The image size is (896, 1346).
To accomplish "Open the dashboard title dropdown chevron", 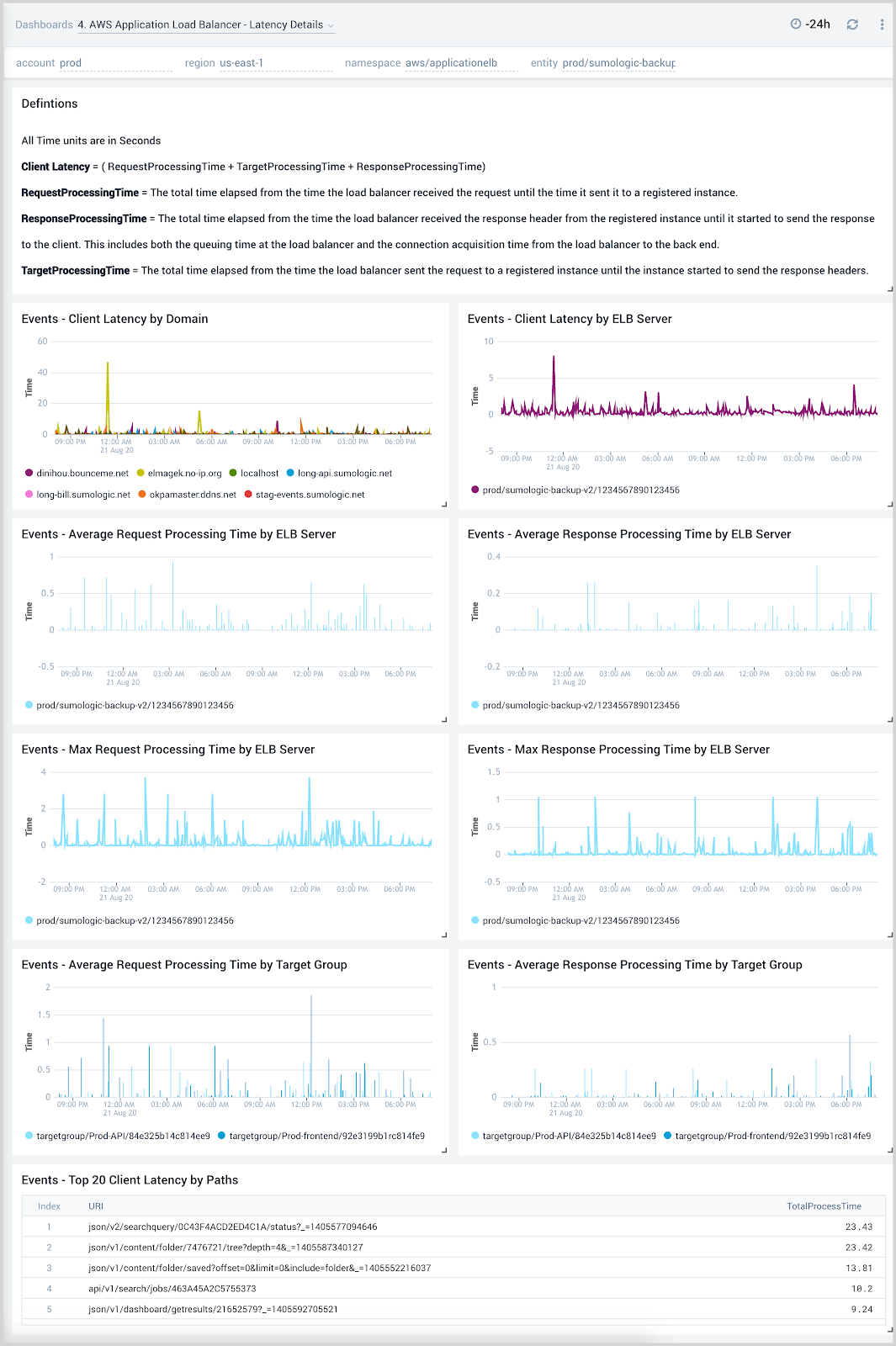I will coord(331,24).
